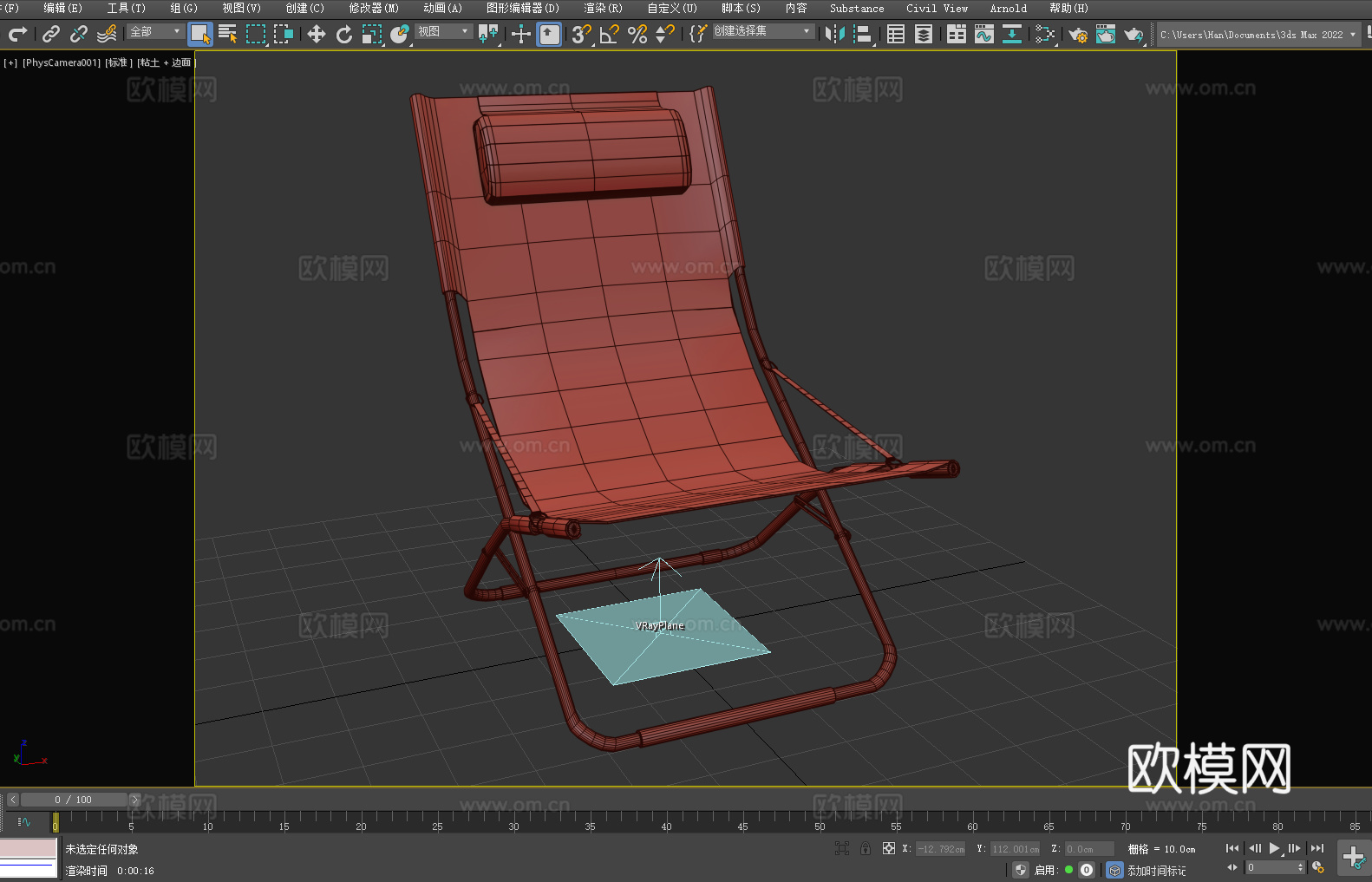Toggle Angle Snap

tap(610, 34)
